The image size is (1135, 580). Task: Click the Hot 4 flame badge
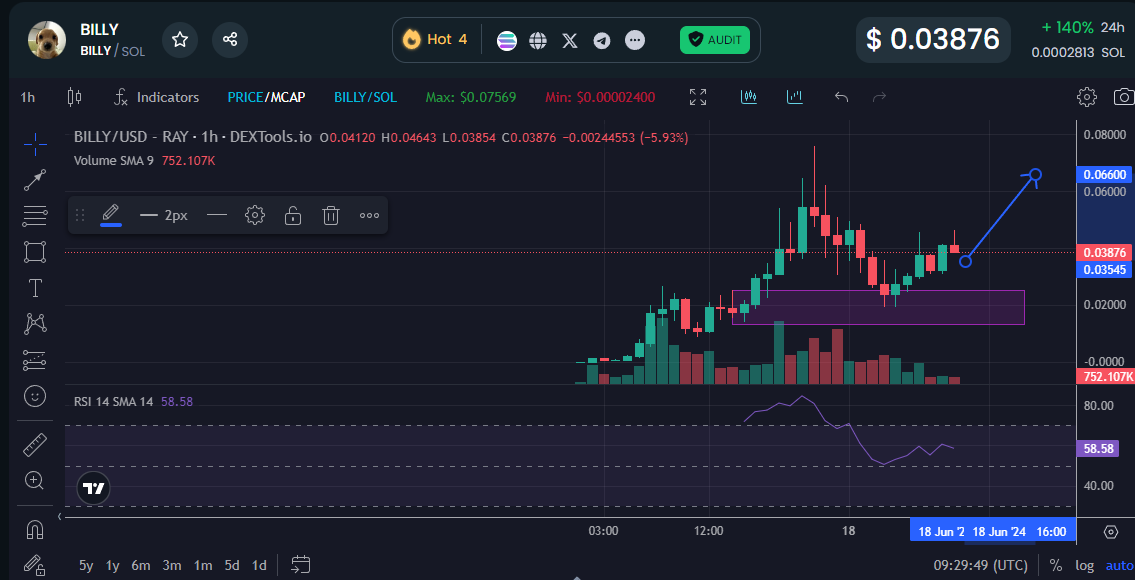pos(436,39)
